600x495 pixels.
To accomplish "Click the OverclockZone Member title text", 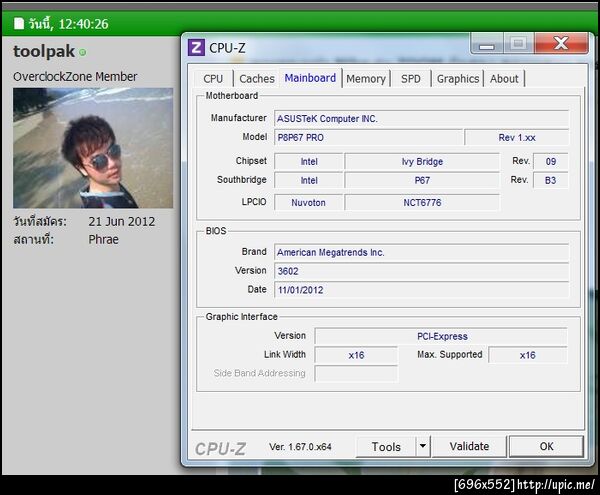I will [x=75, y=77].
